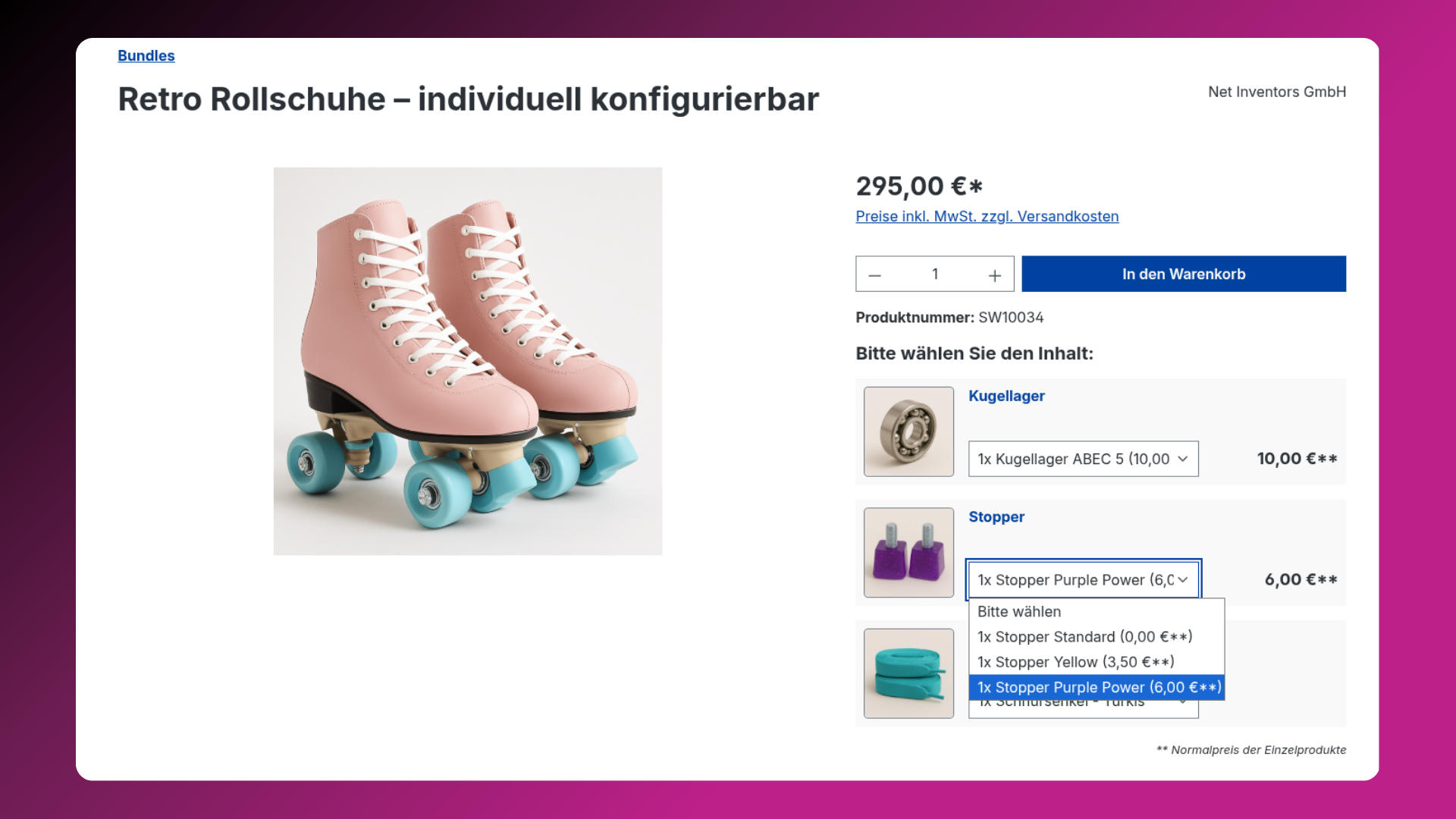The width and height of the screenshot is (1456, 819).
Task: Expand the Kugellager ABEC 5 dropdown
Action: point(1083,459)
